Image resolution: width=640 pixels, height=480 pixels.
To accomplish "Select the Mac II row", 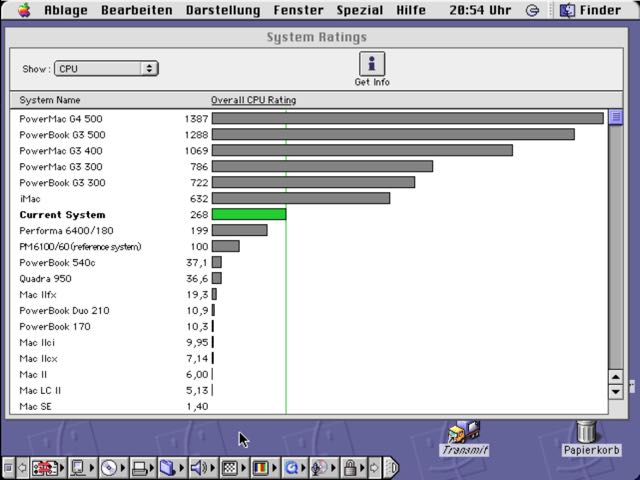I will [309, 374].
